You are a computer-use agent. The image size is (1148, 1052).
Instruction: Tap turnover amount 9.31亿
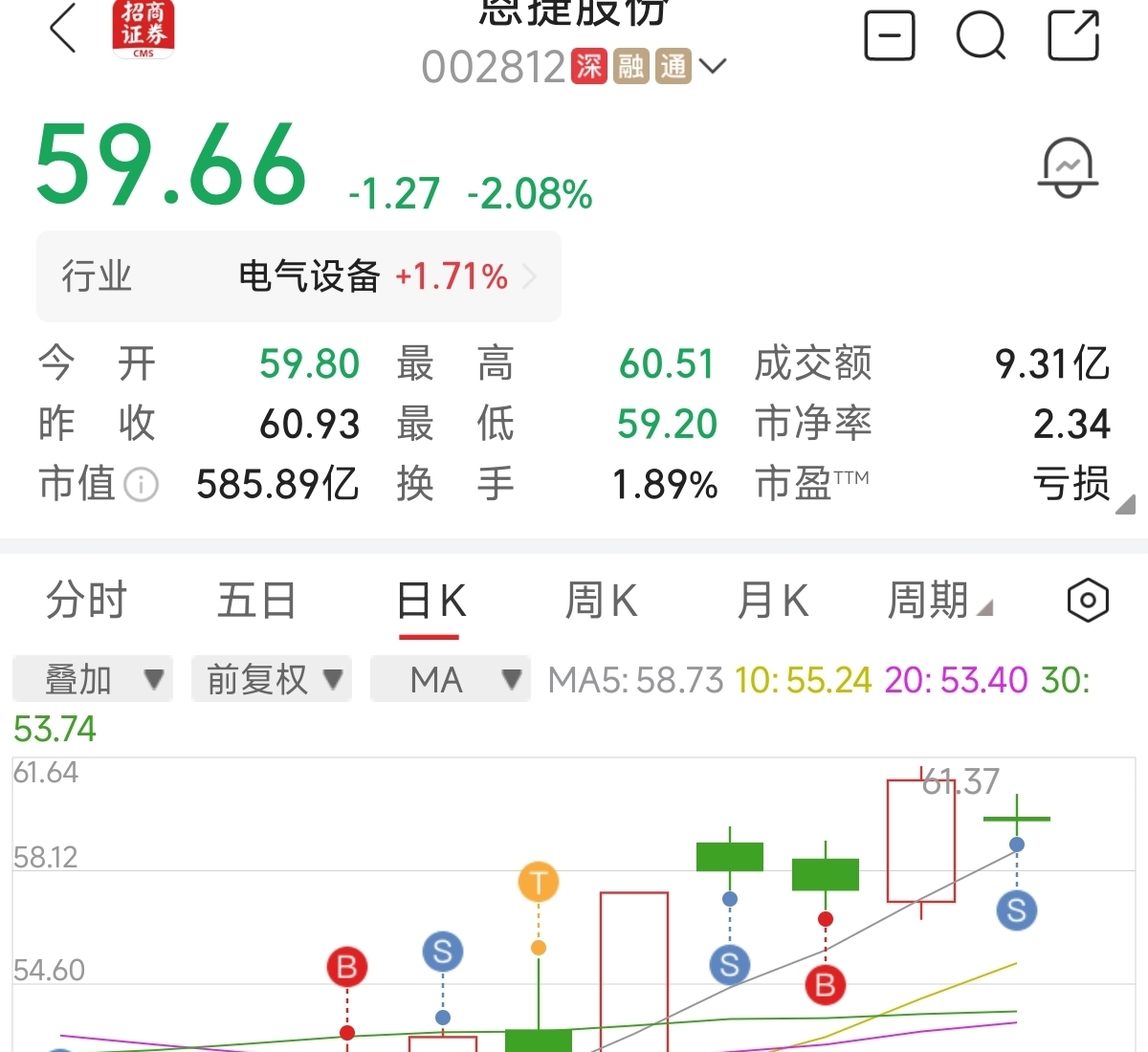click(1052, 364)
